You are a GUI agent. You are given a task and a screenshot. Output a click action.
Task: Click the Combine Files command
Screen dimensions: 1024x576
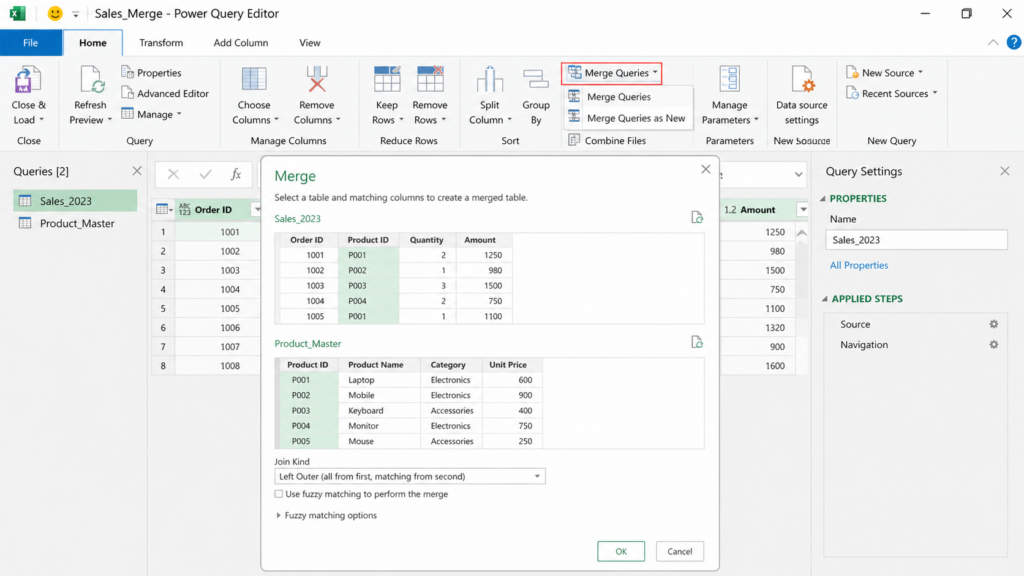(607, 140)
